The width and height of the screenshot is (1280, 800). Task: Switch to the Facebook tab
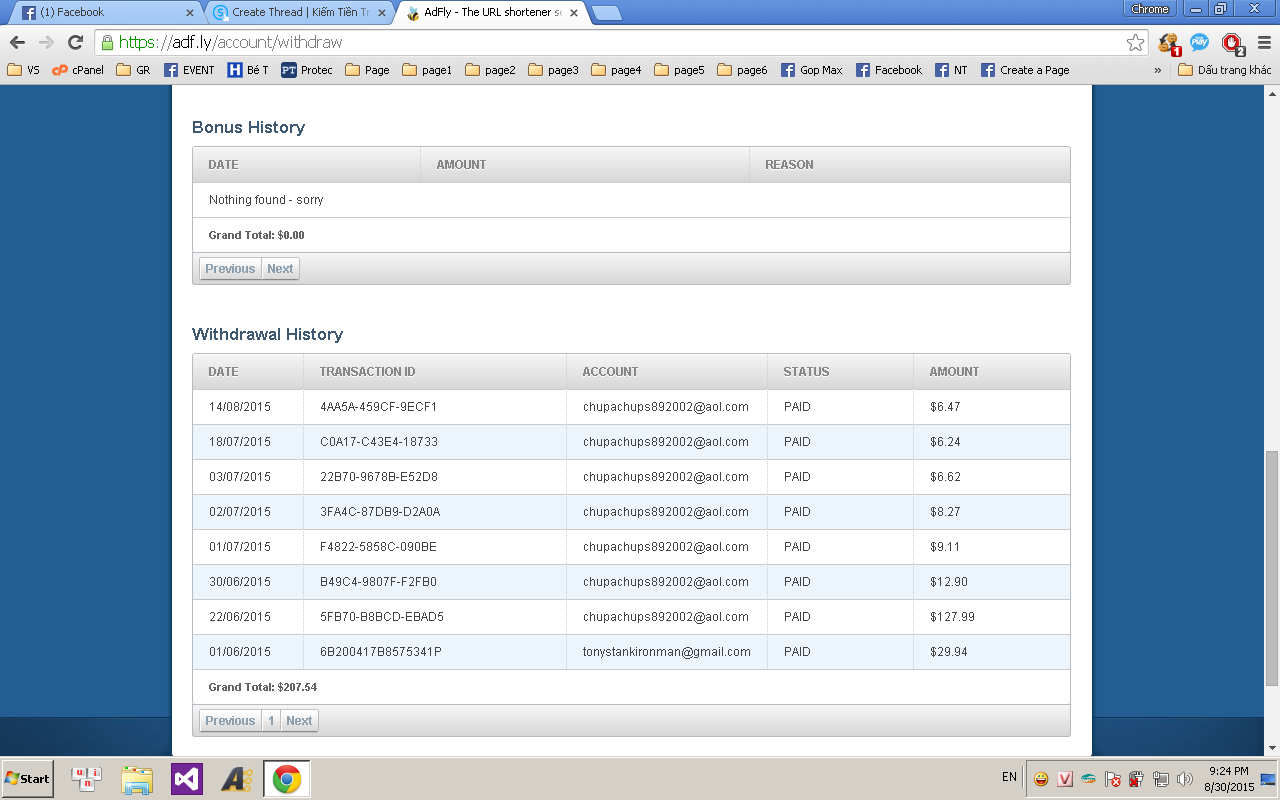(105, 12)
